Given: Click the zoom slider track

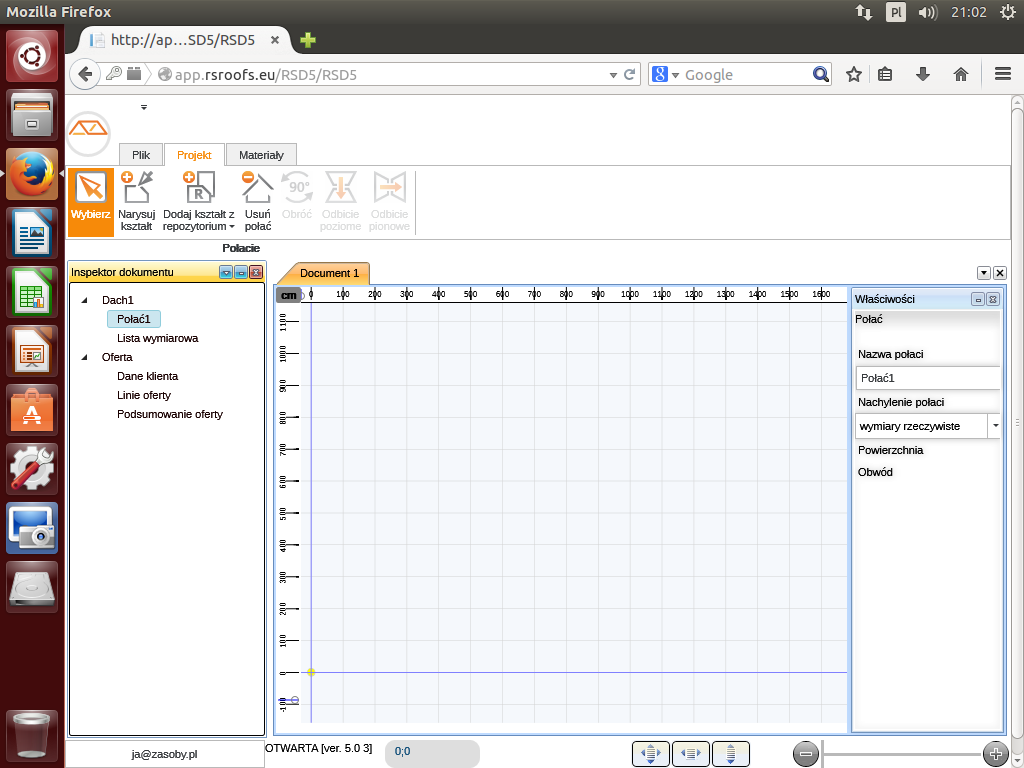Looking at the screenshot, I should [900, 754].
